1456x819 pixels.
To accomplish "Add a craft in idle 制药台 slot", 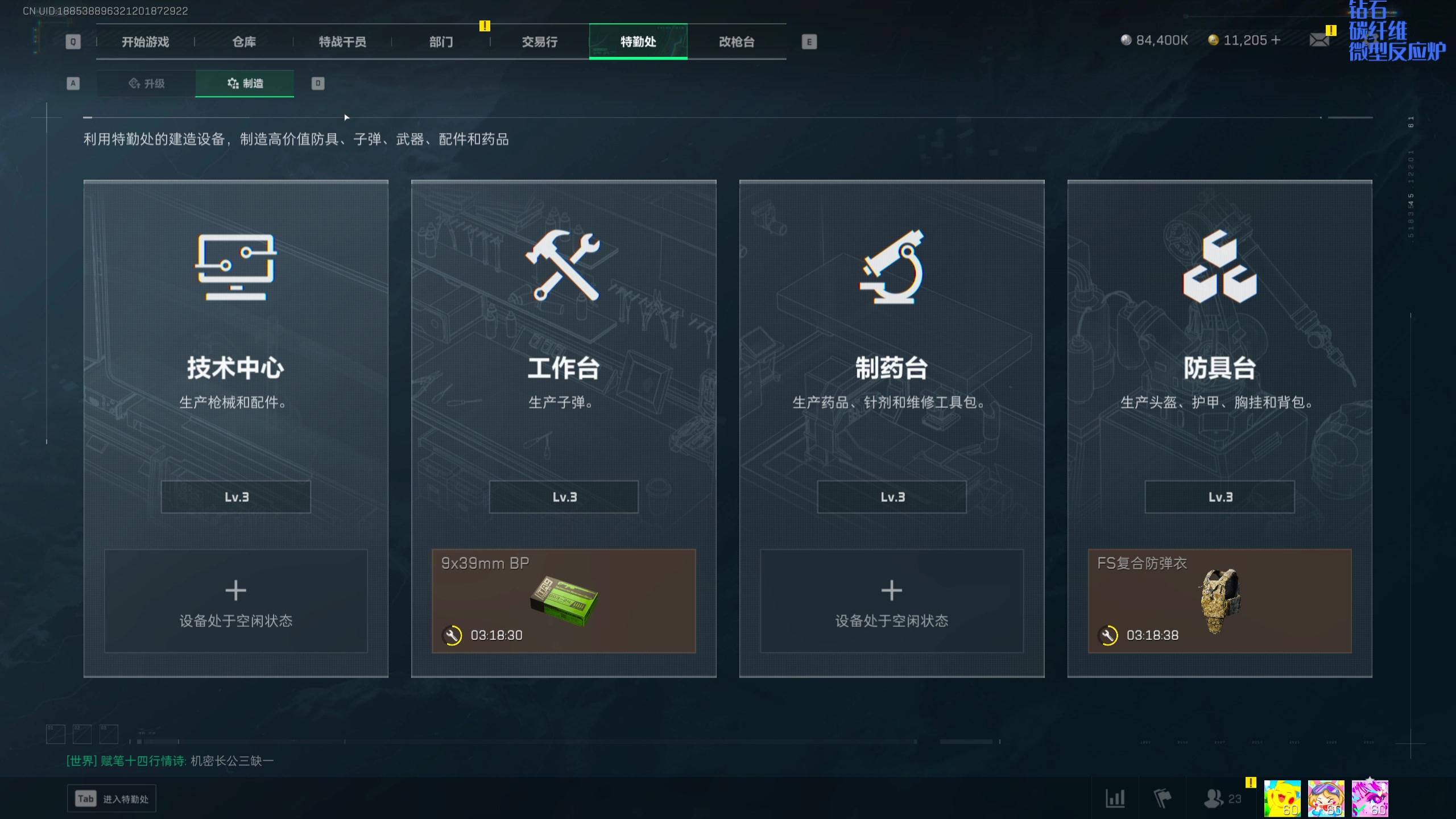I will coord(891,601).
